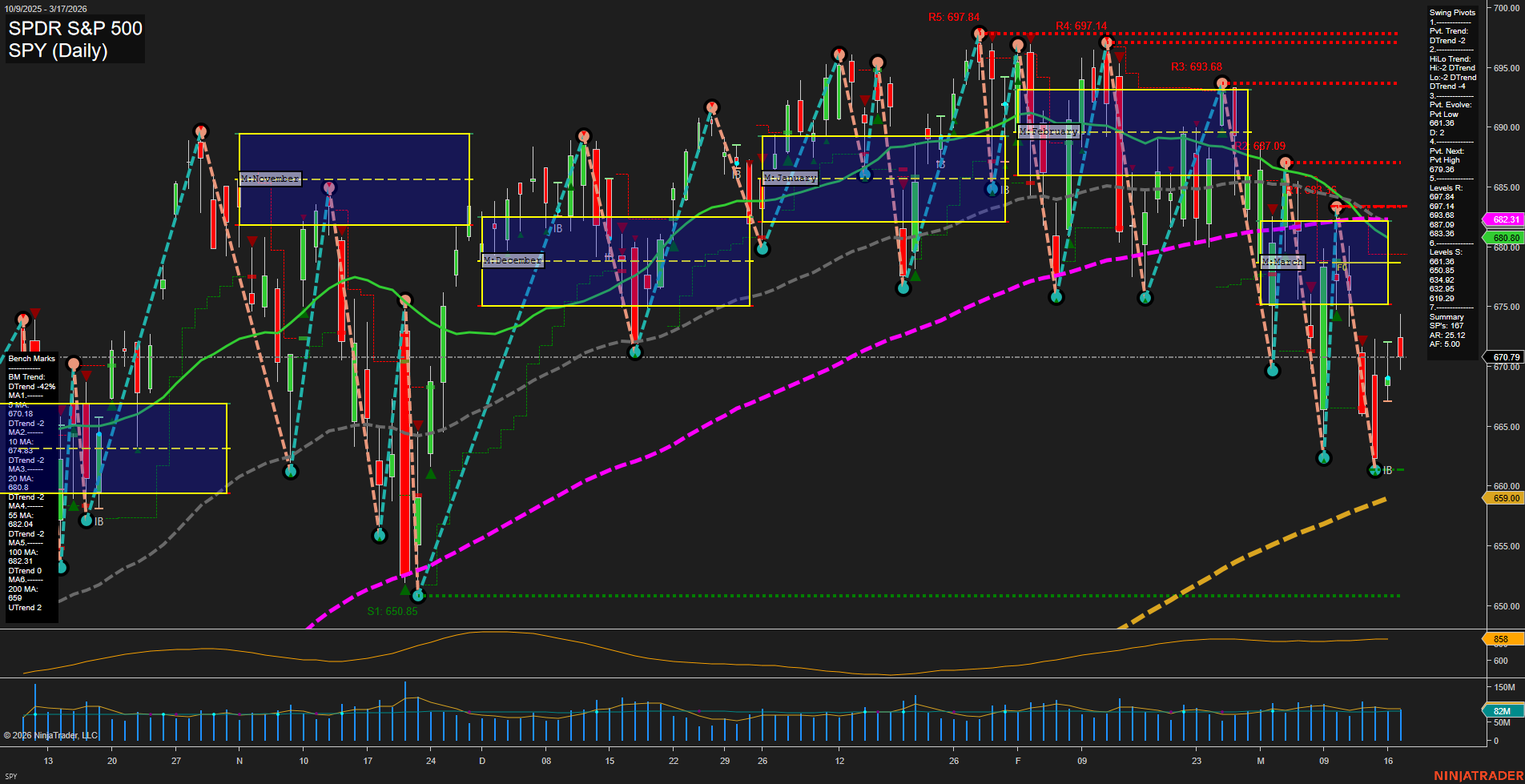Click the M:January label box
This screenshot has height=784, width=1525.
click(x=791, y=177)
